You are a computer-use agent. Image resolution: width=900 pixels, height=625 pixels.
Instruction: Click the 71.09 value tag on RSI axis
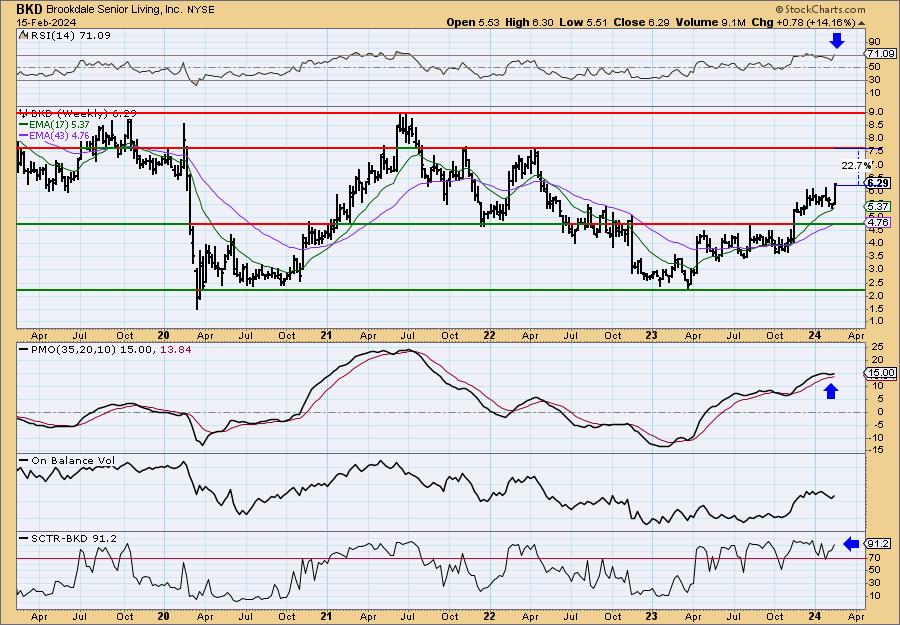tap(881, 53)
